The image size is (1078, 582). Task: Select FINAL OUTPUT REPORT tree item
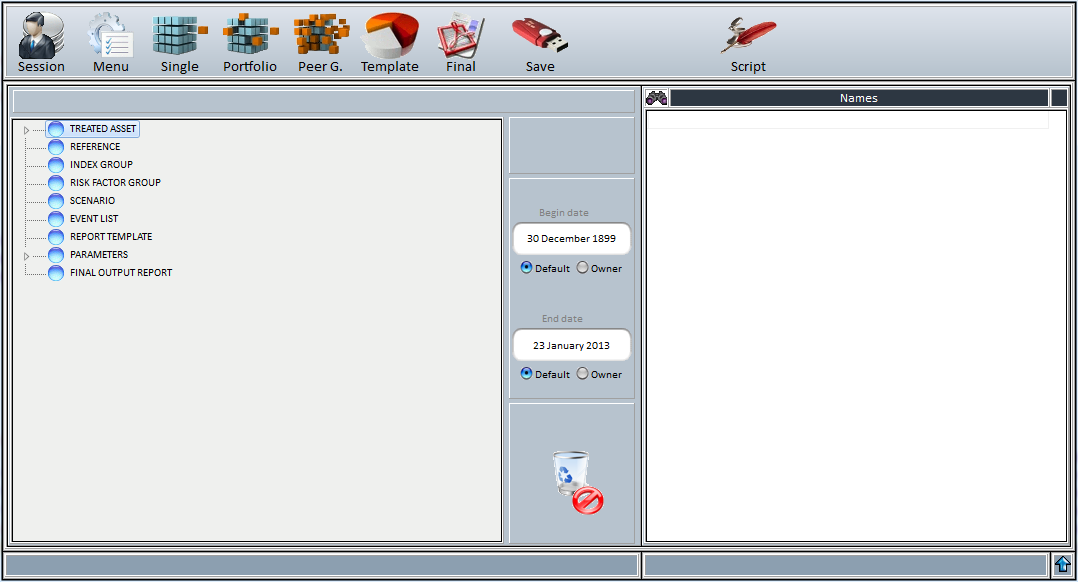click(x=120, y=273)
